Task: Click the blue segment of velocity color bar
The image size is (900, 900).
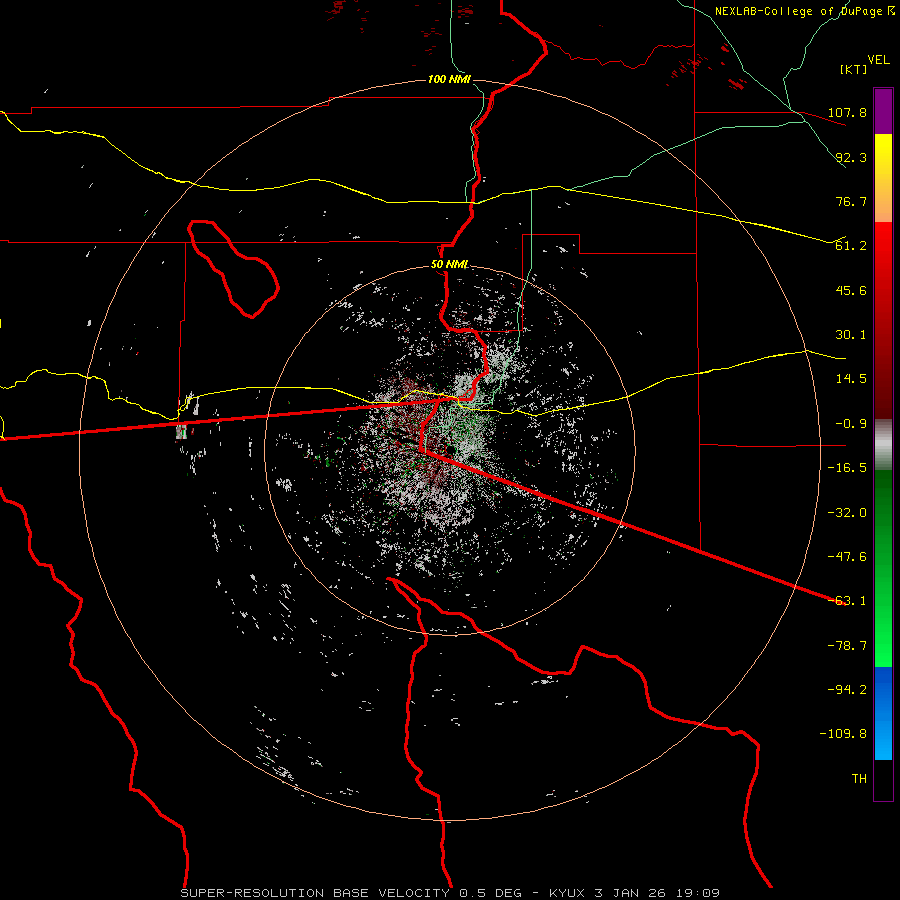Action: click(883, 713)
